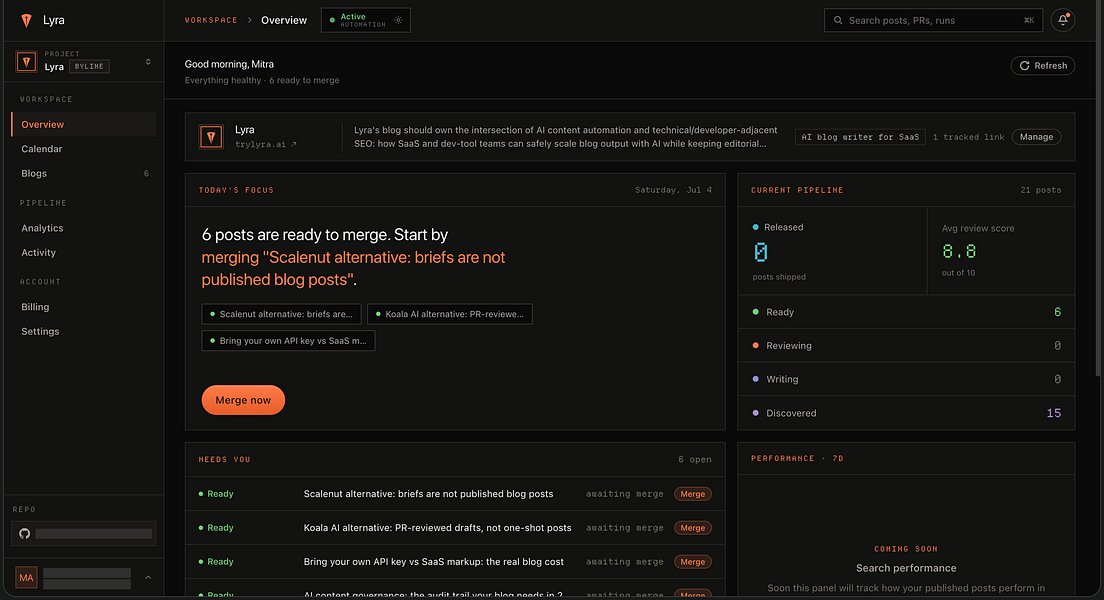Click the MA user avatar
This screenshot has width=1104, height=600.
tap(26, 577)
